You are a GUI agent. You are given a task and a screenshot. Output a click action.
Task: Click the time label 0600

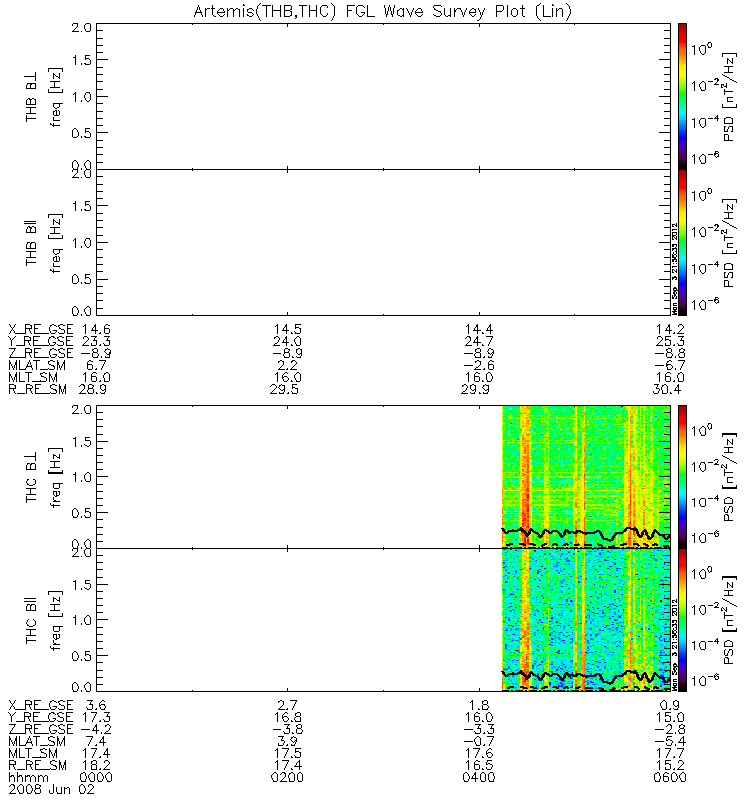(670, 778)
